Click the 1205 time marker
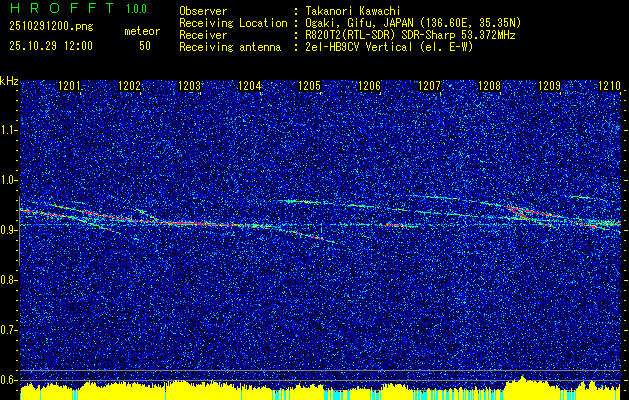The height and width of the screenshot is (400, 629). pyautogui.click(x=310, y=85)
